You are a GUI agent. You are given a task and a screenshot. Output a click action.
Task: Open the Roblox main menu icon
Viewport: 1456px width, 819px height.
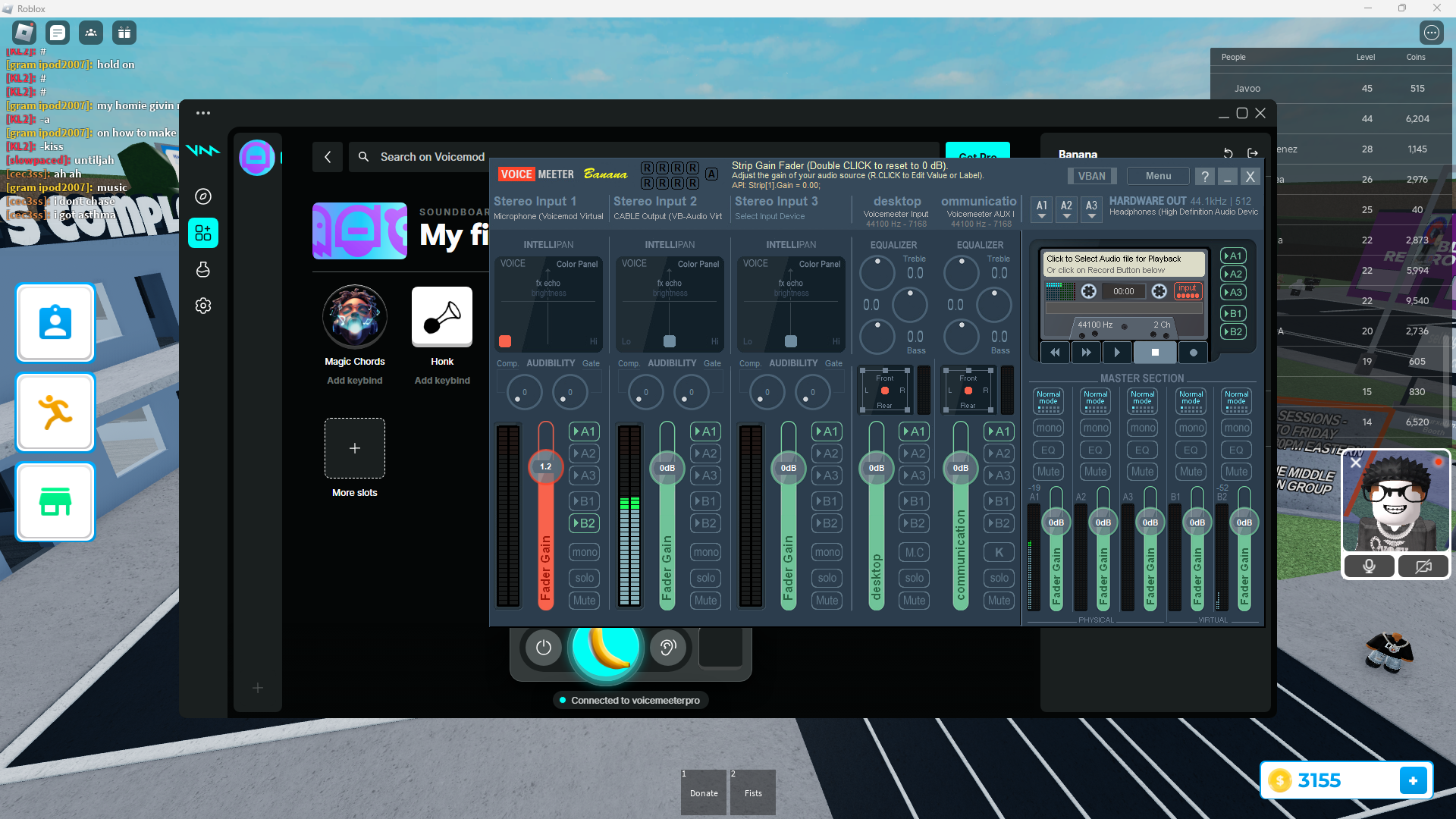pos(24,33)
